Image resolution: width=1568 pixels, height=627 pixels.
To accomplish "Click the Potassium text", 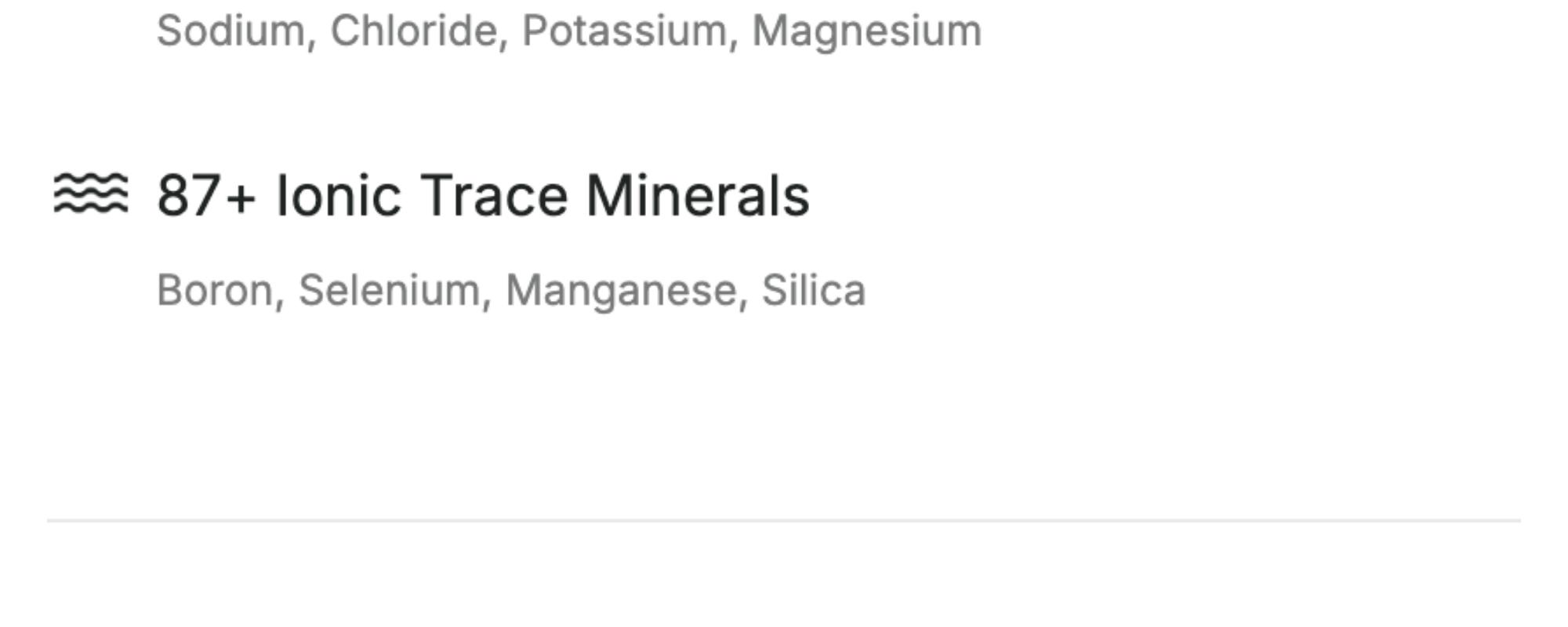I will 624,31.
